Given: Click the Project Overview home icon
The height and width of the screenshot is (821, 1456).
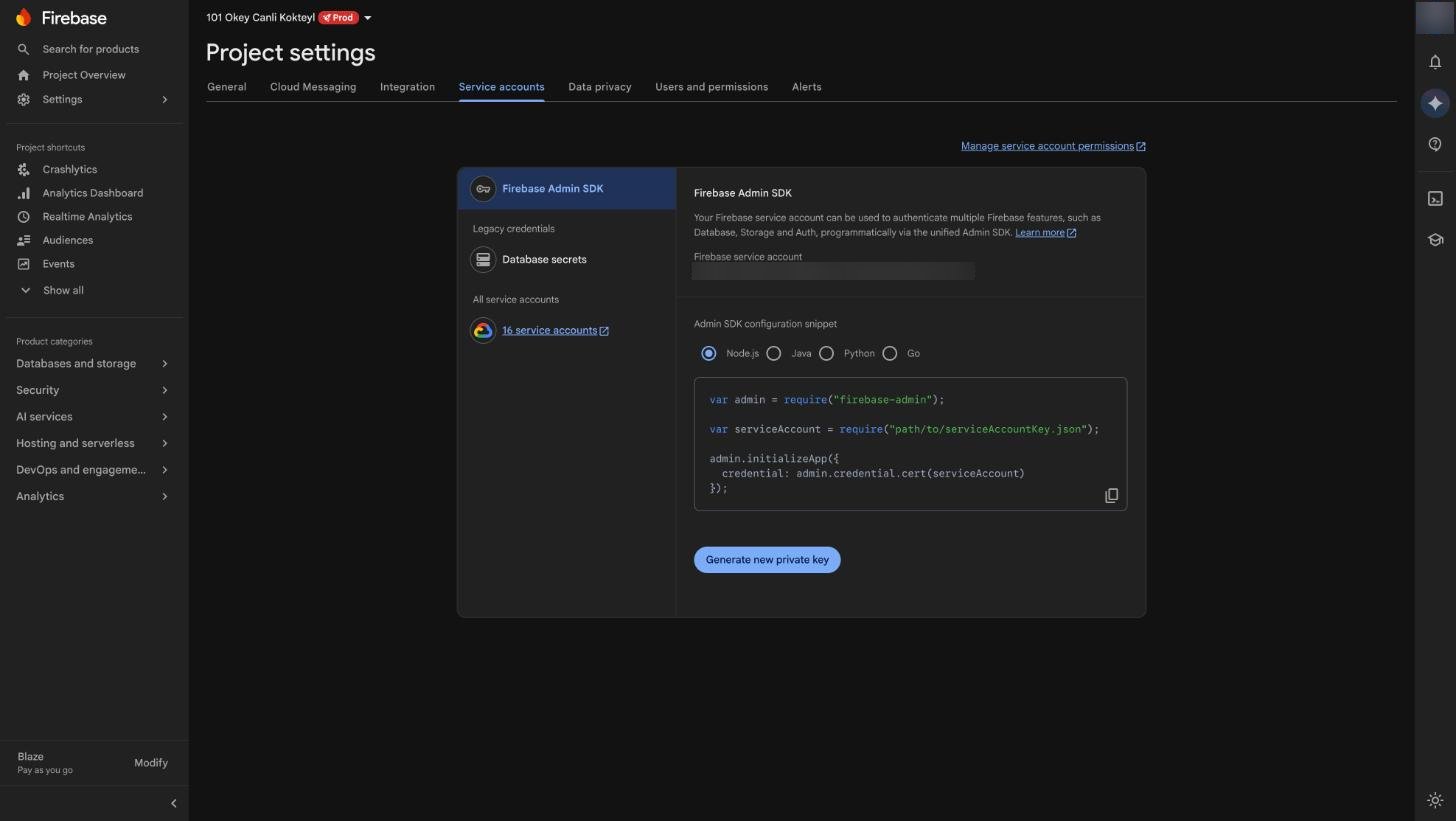Looking at the screenshot, I should coord(23,75).
